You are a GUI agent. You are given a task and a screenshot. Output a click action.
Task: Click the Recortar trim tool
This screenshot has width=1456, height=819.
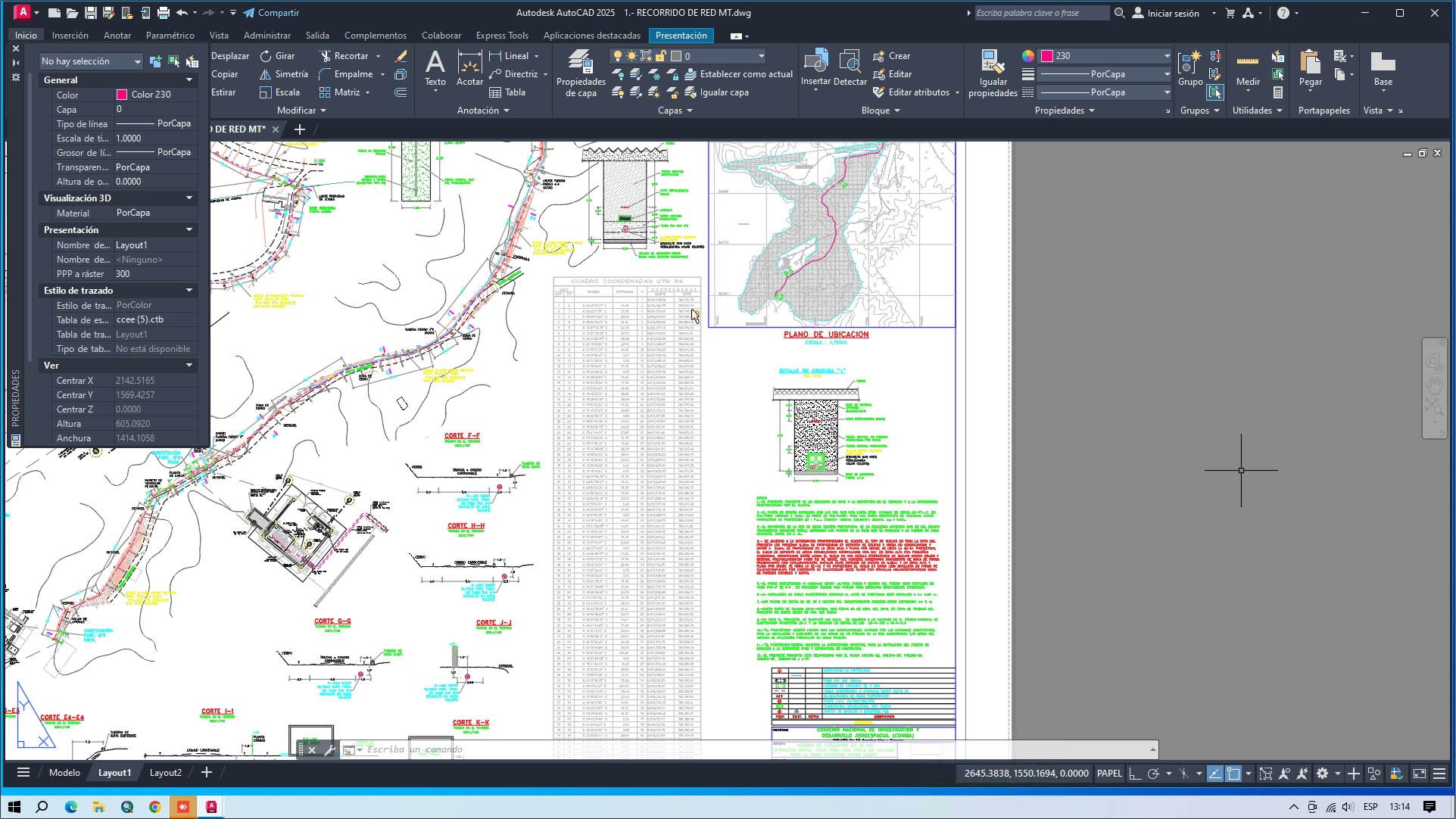pos(344,56)
